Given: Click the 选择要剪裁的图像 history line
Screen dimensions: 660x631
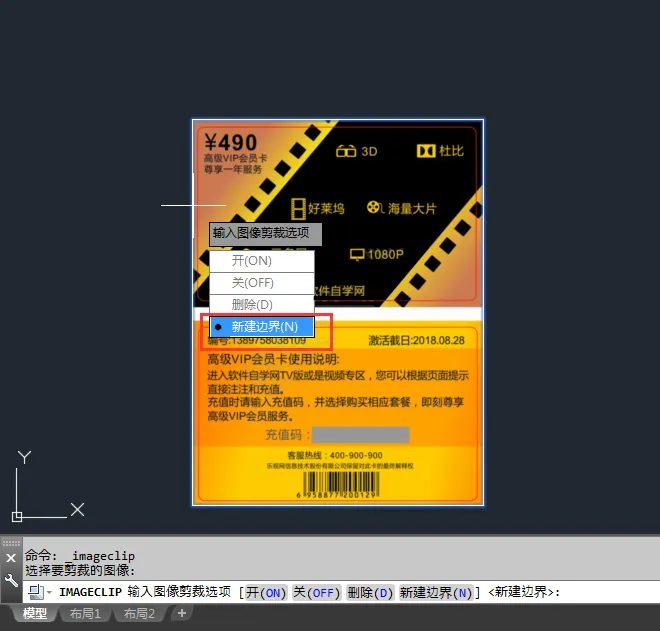Looking at the screenshot, I should [80, 570].
